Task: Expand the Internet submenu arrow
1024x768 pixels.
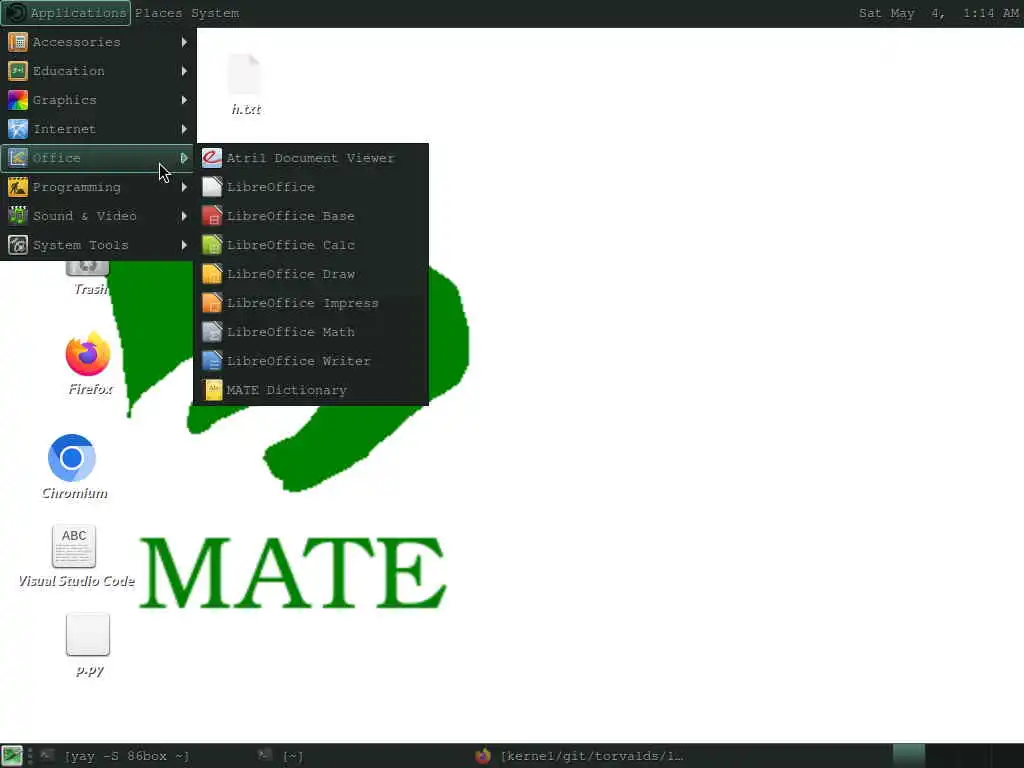Action: point(184,129)
